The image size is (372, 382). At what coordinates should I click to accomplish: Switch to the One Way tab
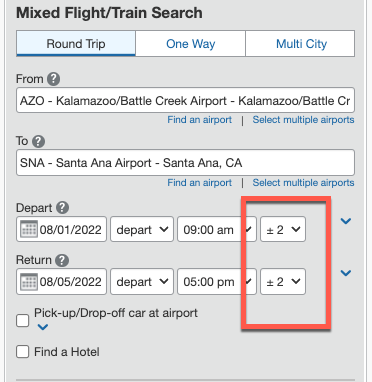point(191,44)
